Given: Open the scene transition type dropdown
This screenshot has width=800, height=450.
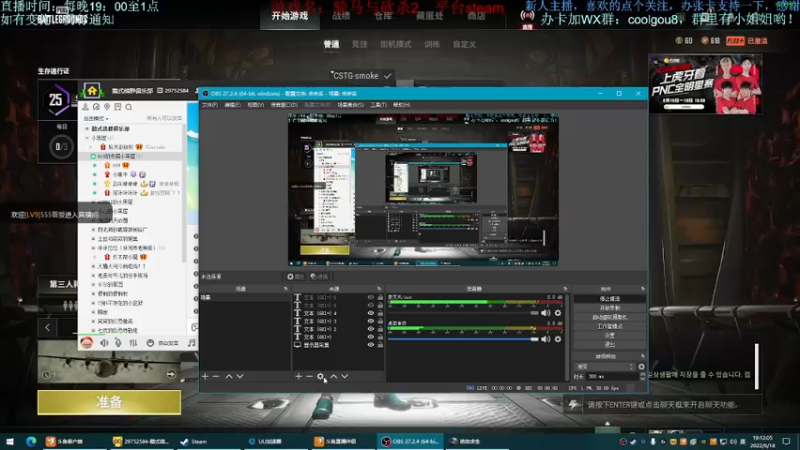Looking at the screenshot, I should 605,366.
